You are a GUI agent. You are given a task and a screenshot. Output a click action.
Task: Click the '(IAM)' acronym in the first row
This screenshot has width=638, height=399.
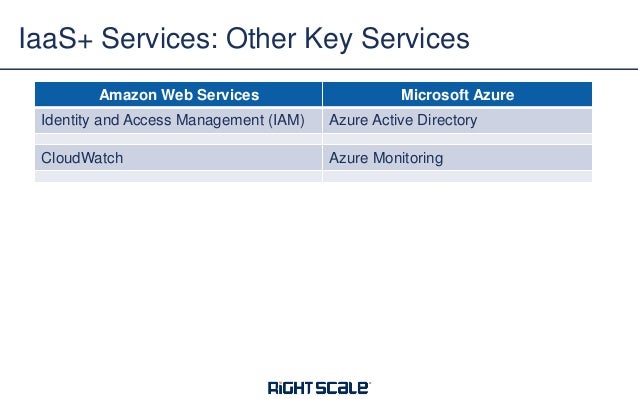click(x=286, y=120)
